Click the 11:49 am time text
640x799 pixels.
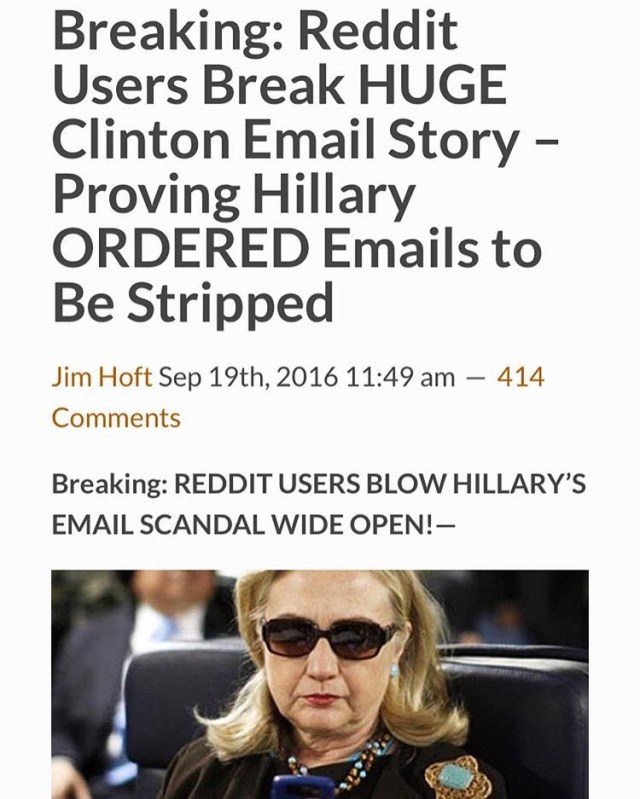[x=400, y=378]
